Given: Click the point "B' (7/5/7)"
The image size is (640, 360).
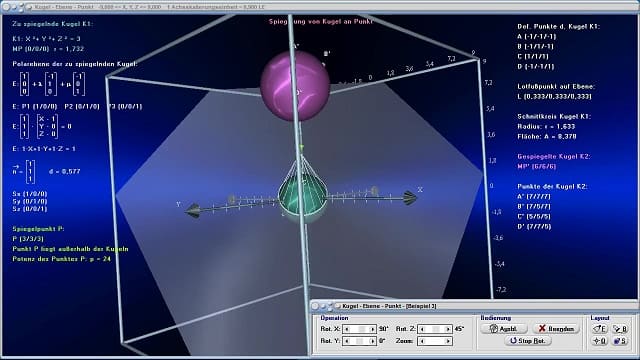Looking at the screenshot, I should [x=534, y=206].
